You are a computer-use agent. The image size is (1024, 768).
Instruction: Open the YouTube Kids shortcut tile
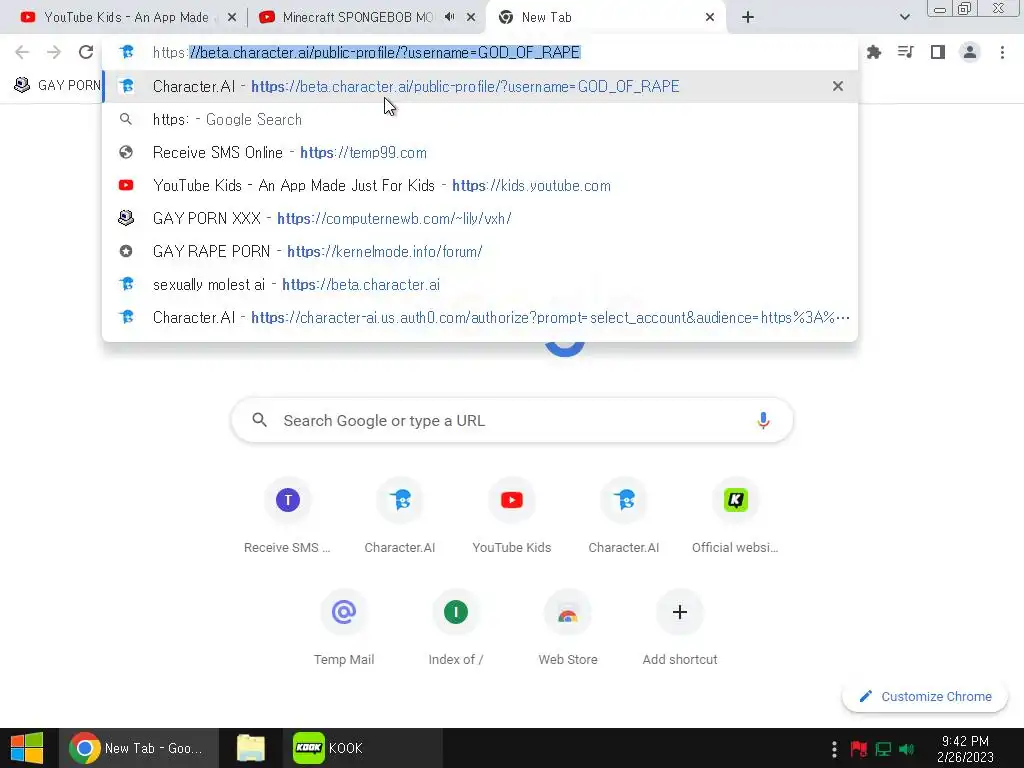pos(511,516)
